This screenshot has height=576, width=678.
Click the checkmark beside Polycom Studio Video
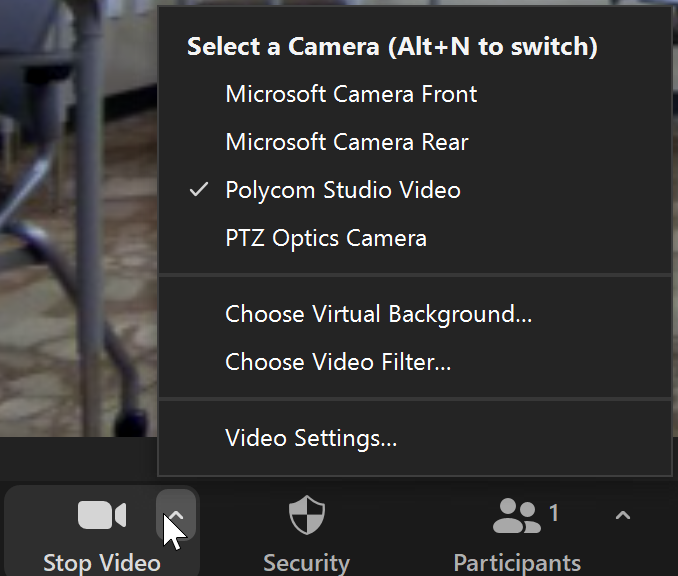199,190
